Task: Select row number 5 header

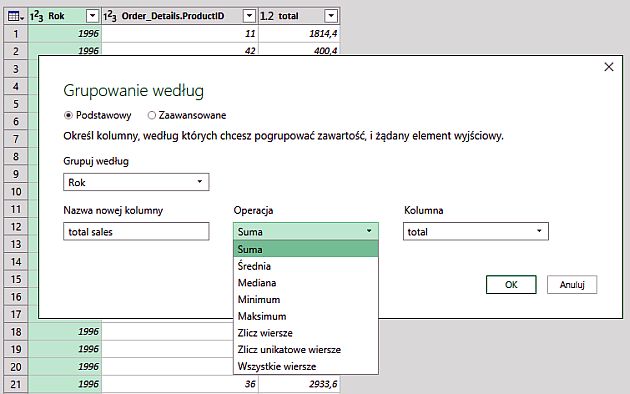Action: 16,104
